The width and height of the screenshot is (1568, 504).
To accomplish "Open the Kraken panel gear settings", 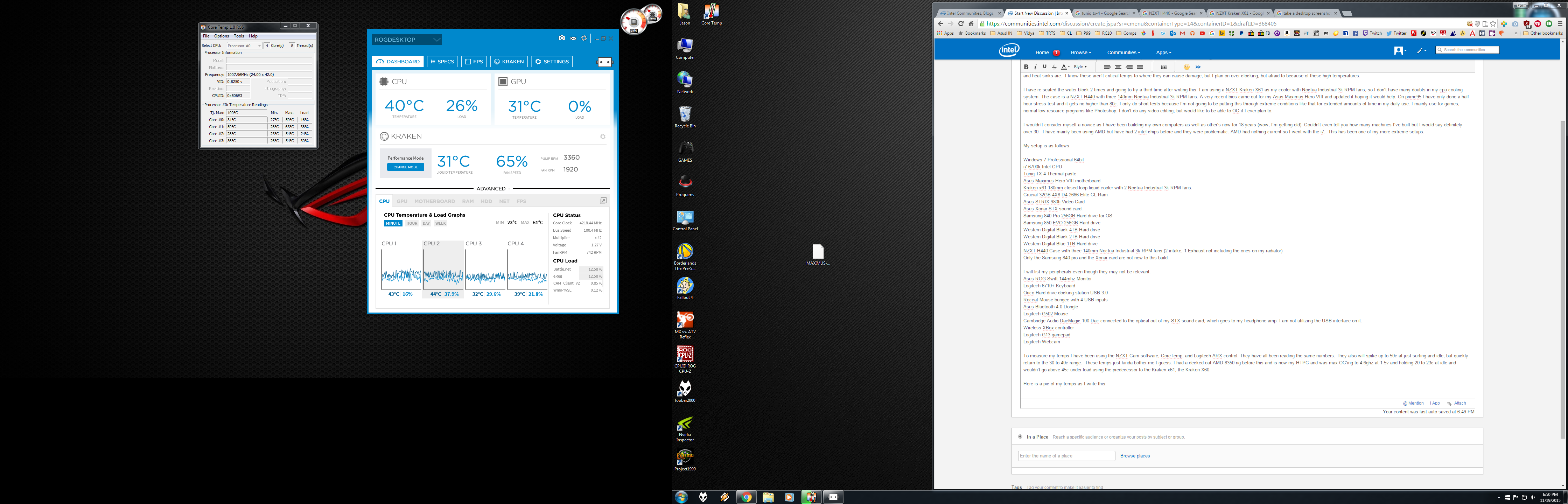I will [x=603, y=136].
